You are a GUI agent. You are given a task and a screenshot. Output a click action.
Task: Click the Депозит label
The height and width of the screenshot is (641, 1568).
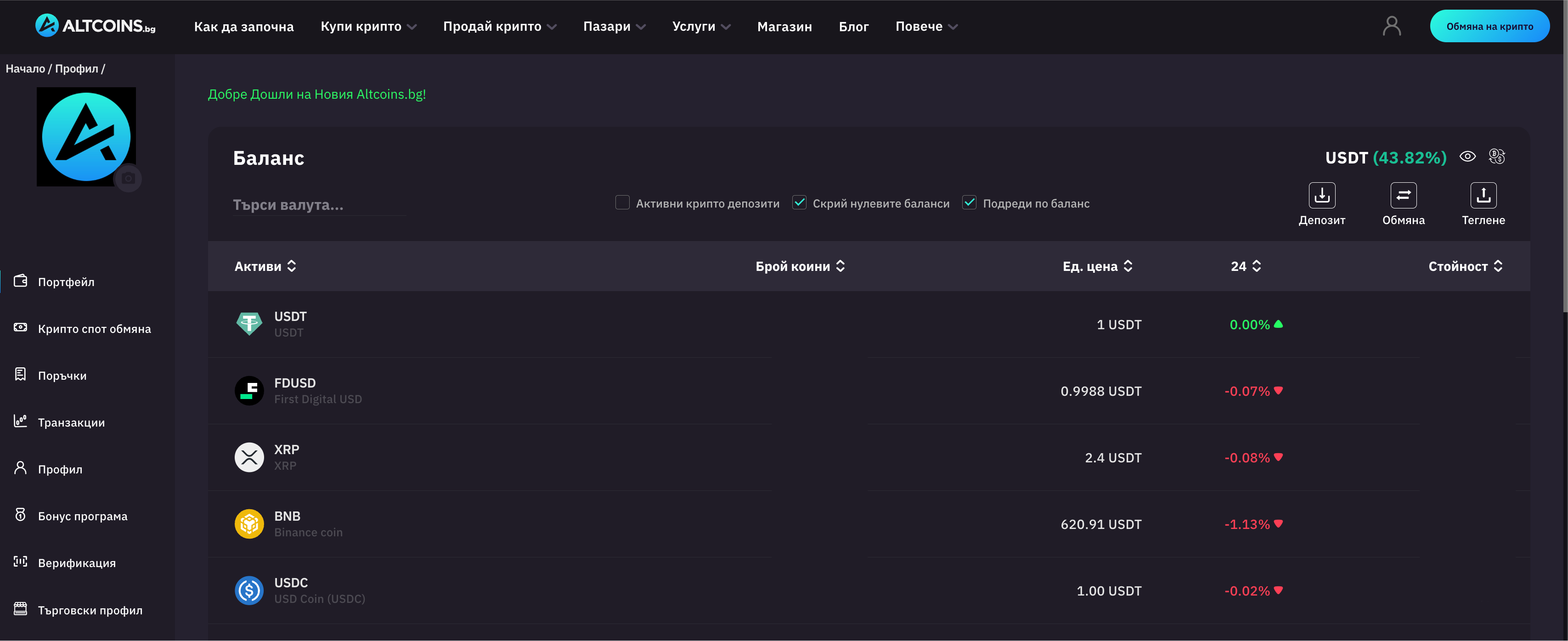[x=1321, y=220]
